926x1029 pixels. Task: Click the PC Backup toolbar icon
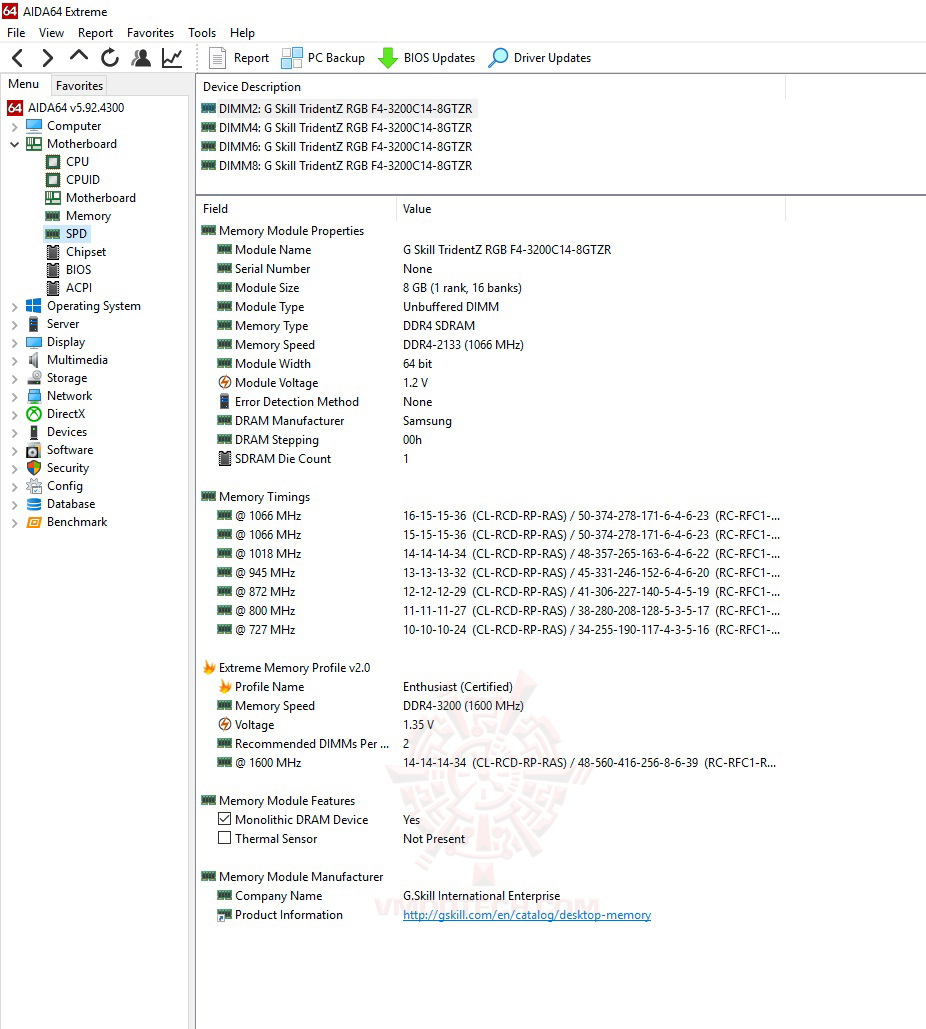[x=322, y=58]
